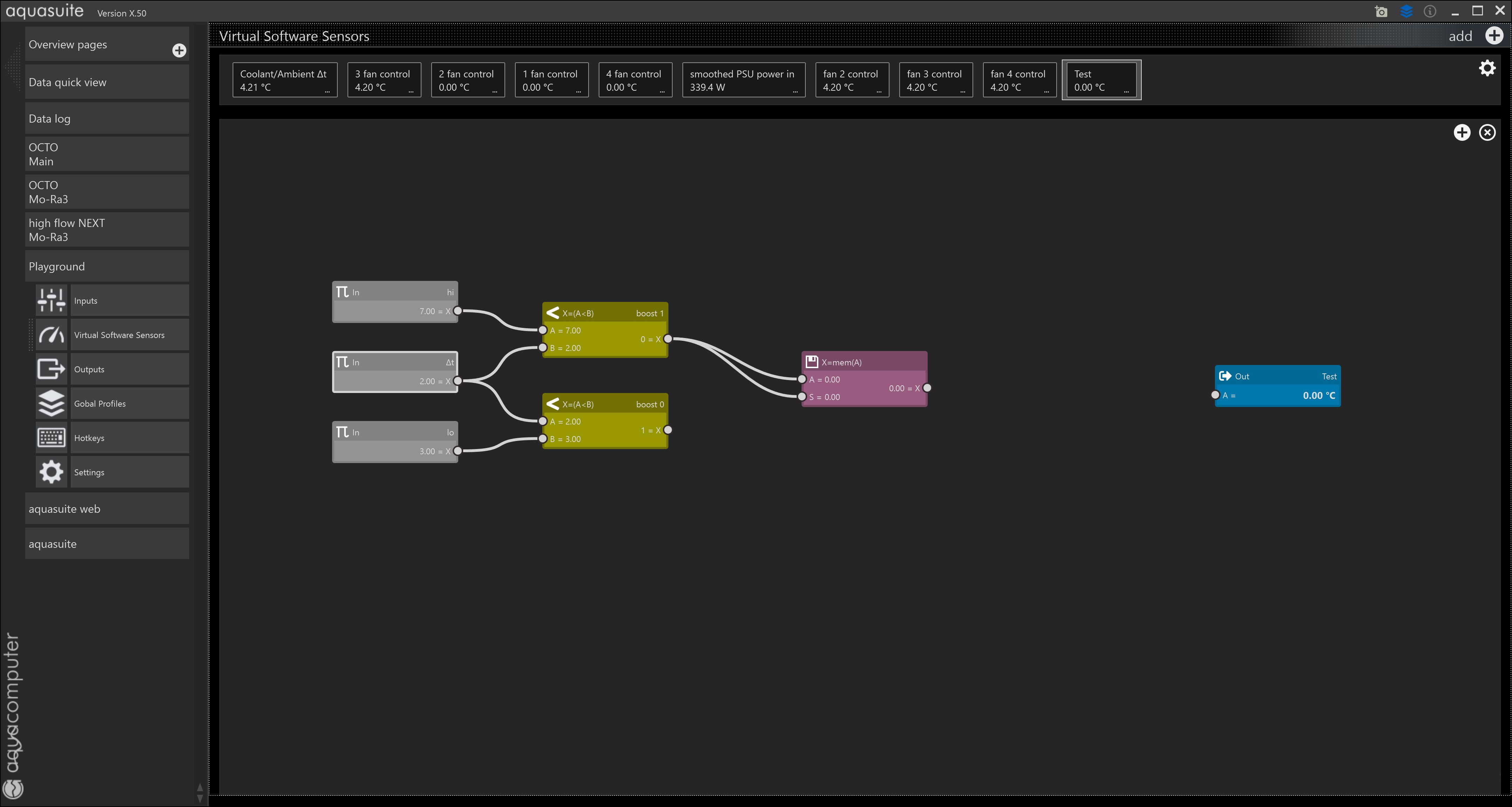Select the boost 1 comparison node header
This screenshot has height=807, width=1512.
point(605,313)
